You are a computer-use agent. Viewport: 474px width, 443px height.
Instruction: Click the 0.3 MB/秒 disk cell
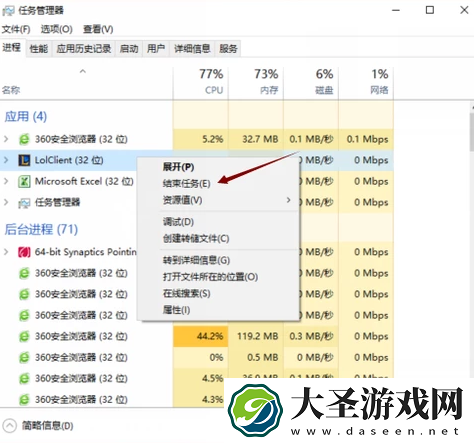311,336
